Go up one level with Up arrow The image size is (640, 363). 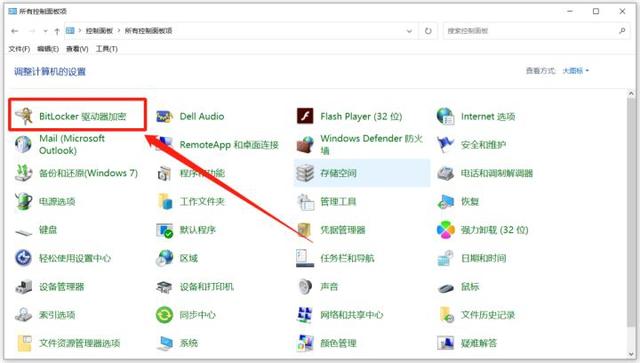click(57, 31)
